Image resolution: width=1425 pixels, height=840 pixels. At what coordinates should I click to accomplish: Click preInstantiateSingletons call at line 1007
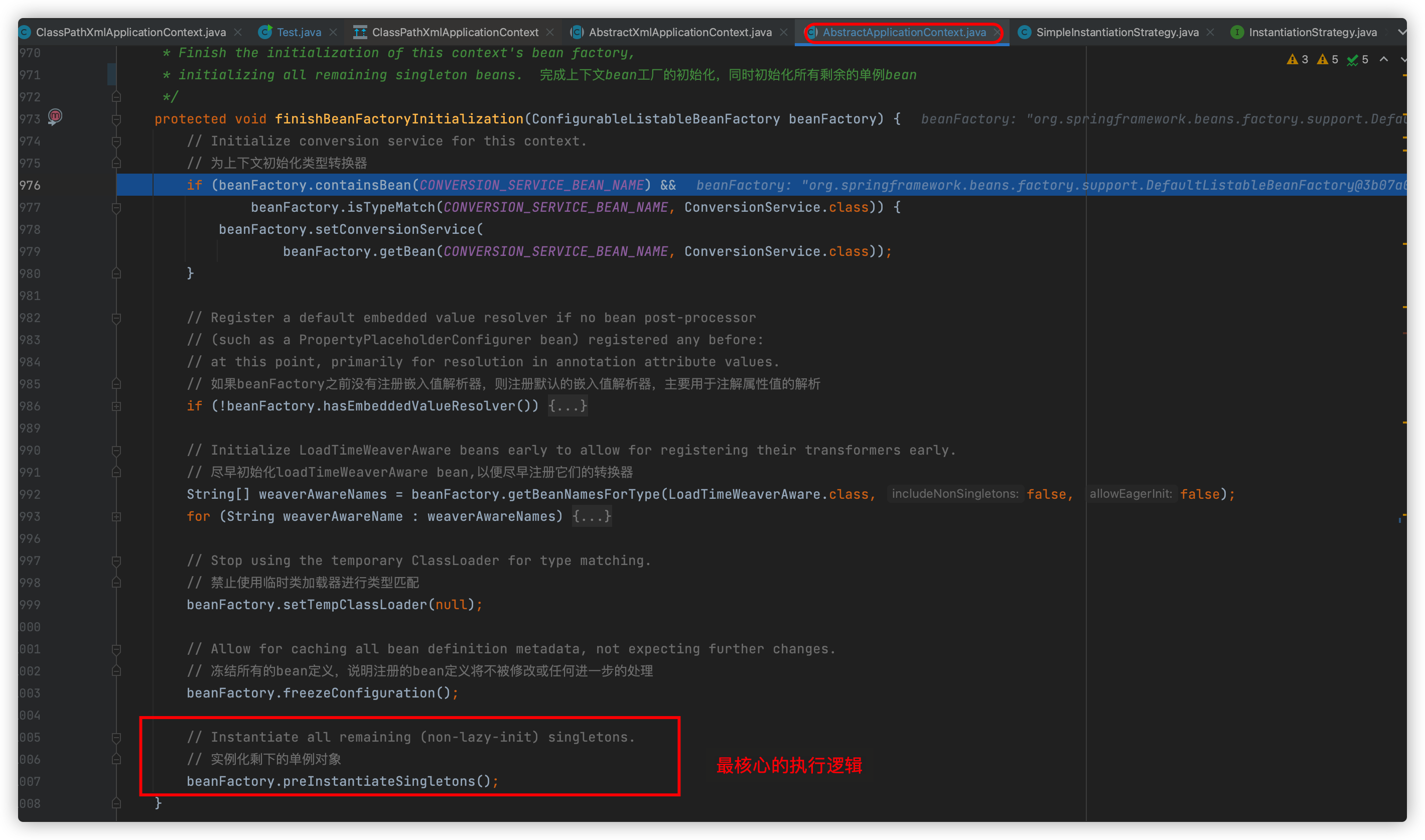pyautogui.click(x=379, y=781)
